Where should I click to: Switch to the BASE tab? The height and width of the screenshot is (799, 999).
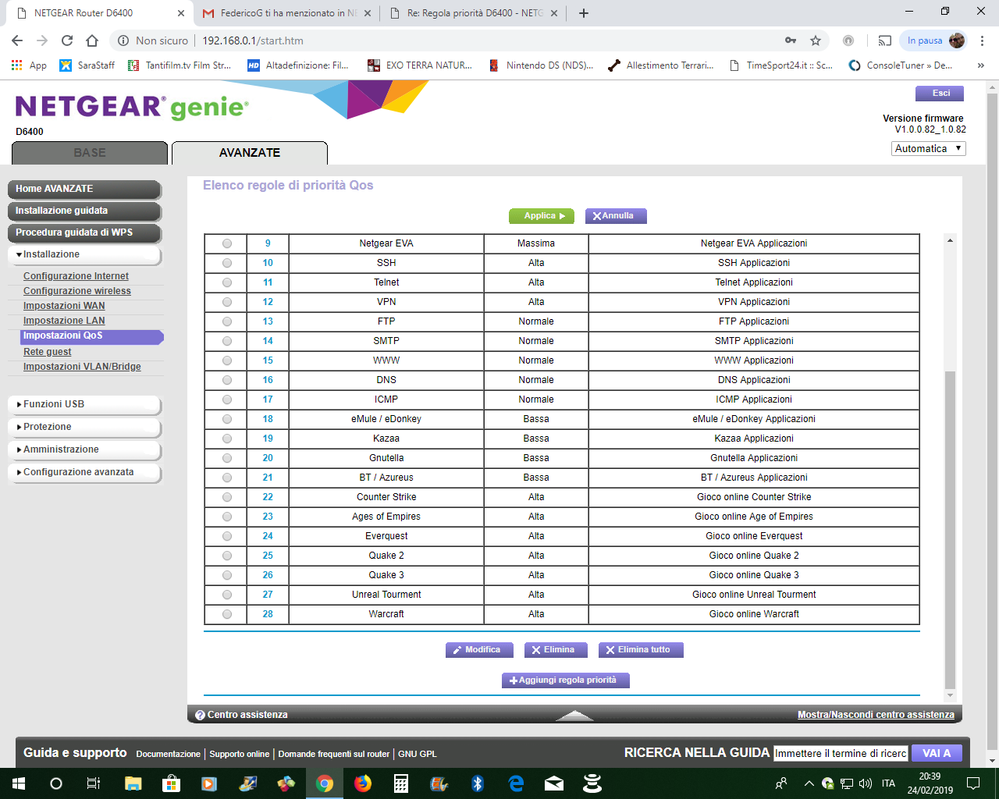click(x=90, y=153)
